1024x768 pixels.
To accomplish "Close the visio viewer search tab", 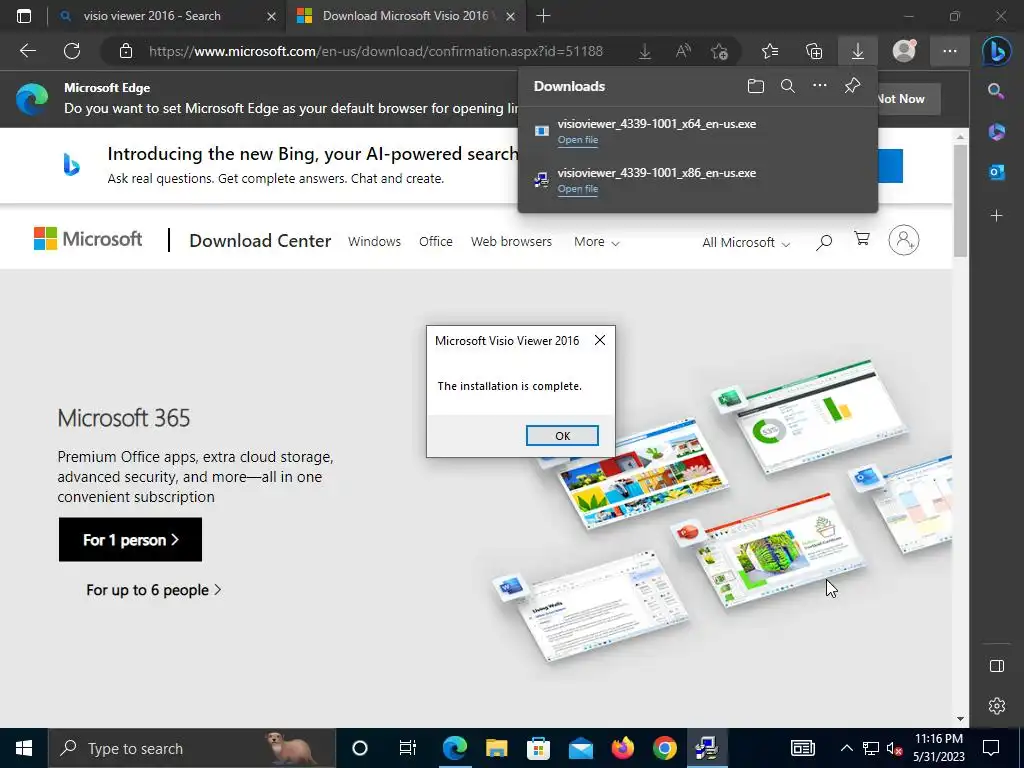I will (x=272, y=16).
